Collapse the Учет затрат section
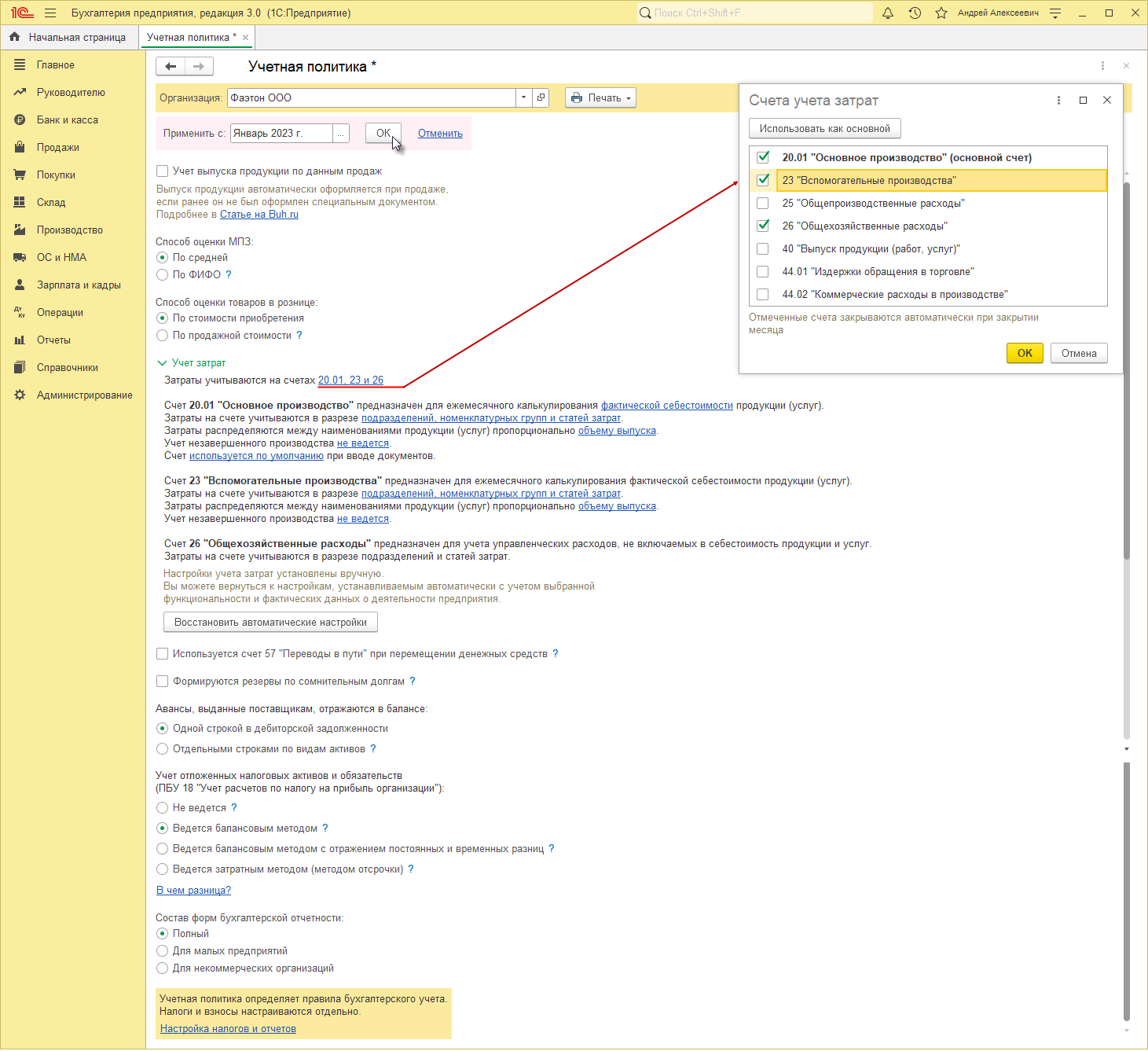 coord(162,362)
